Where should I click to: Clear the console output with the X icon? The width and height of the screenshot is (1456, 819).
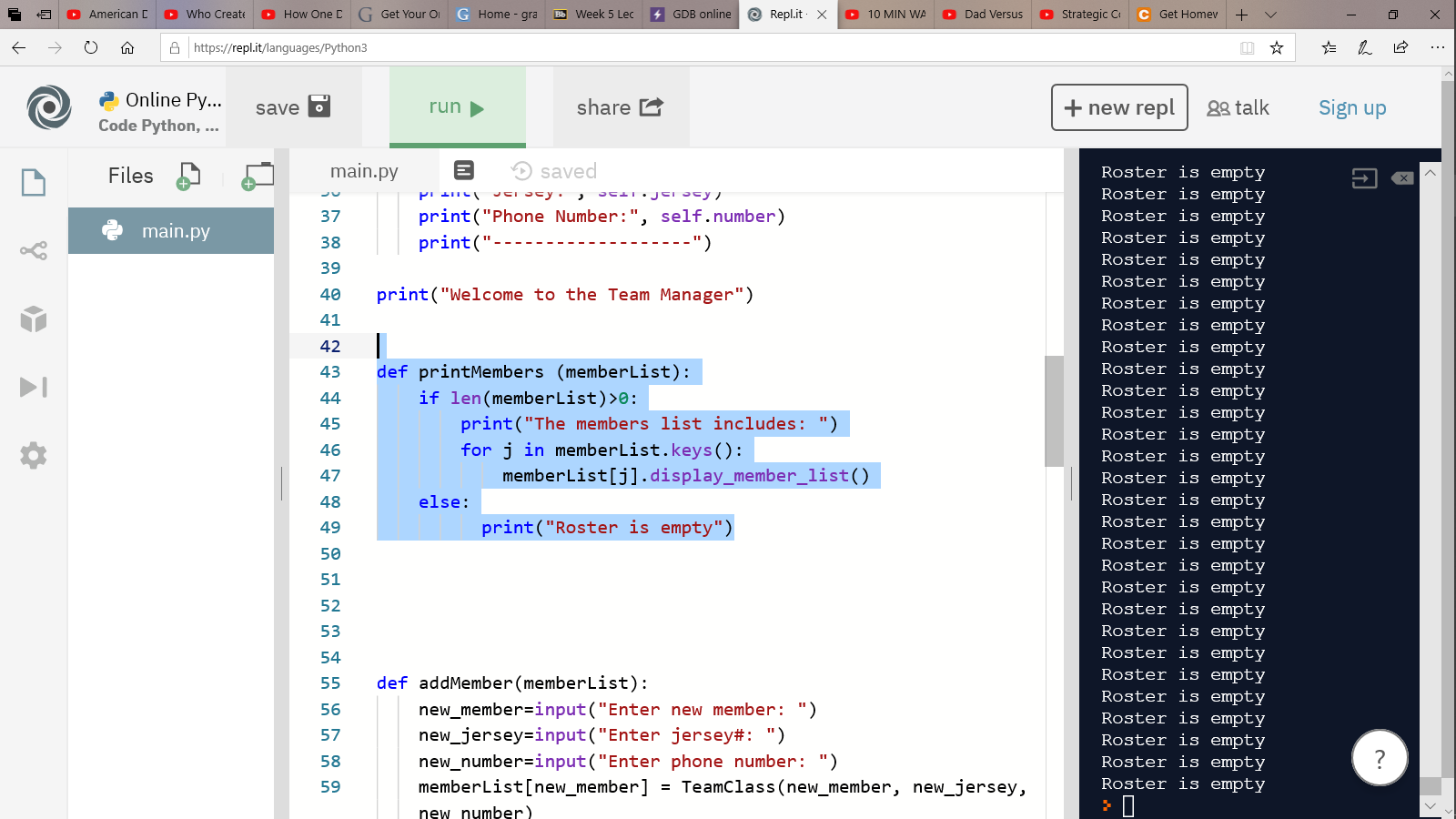[1401, 178]
